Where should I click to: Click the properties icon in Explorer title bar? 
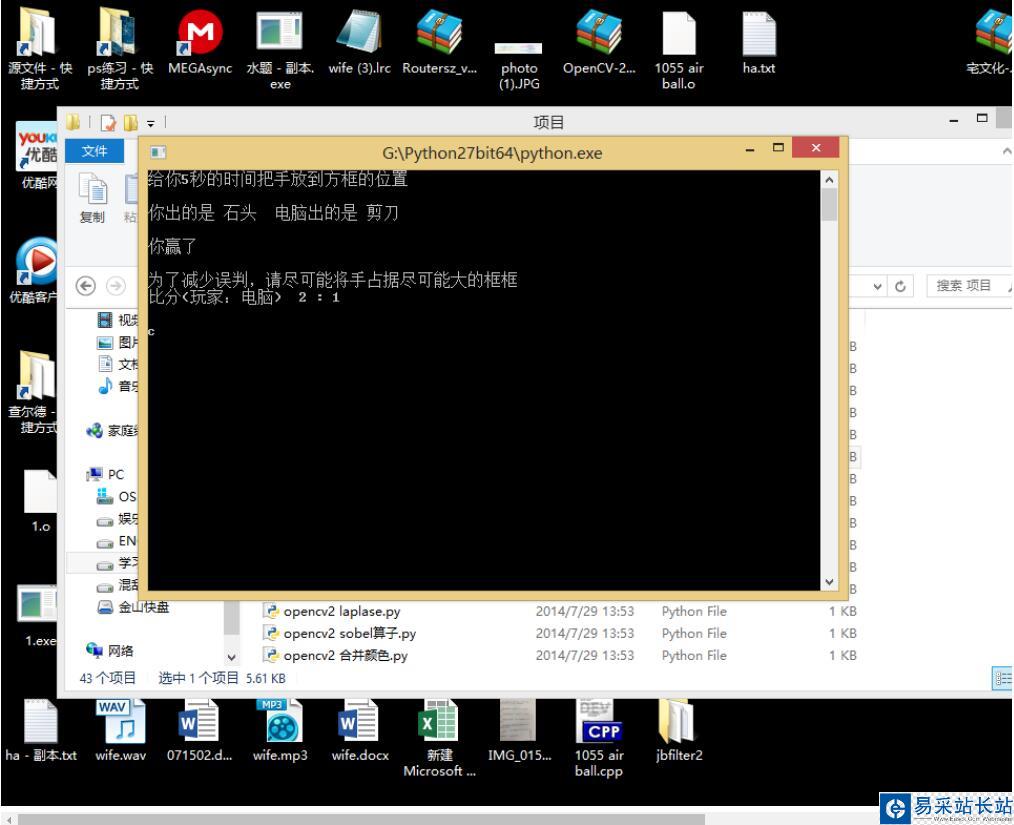[x=109, y=122]
